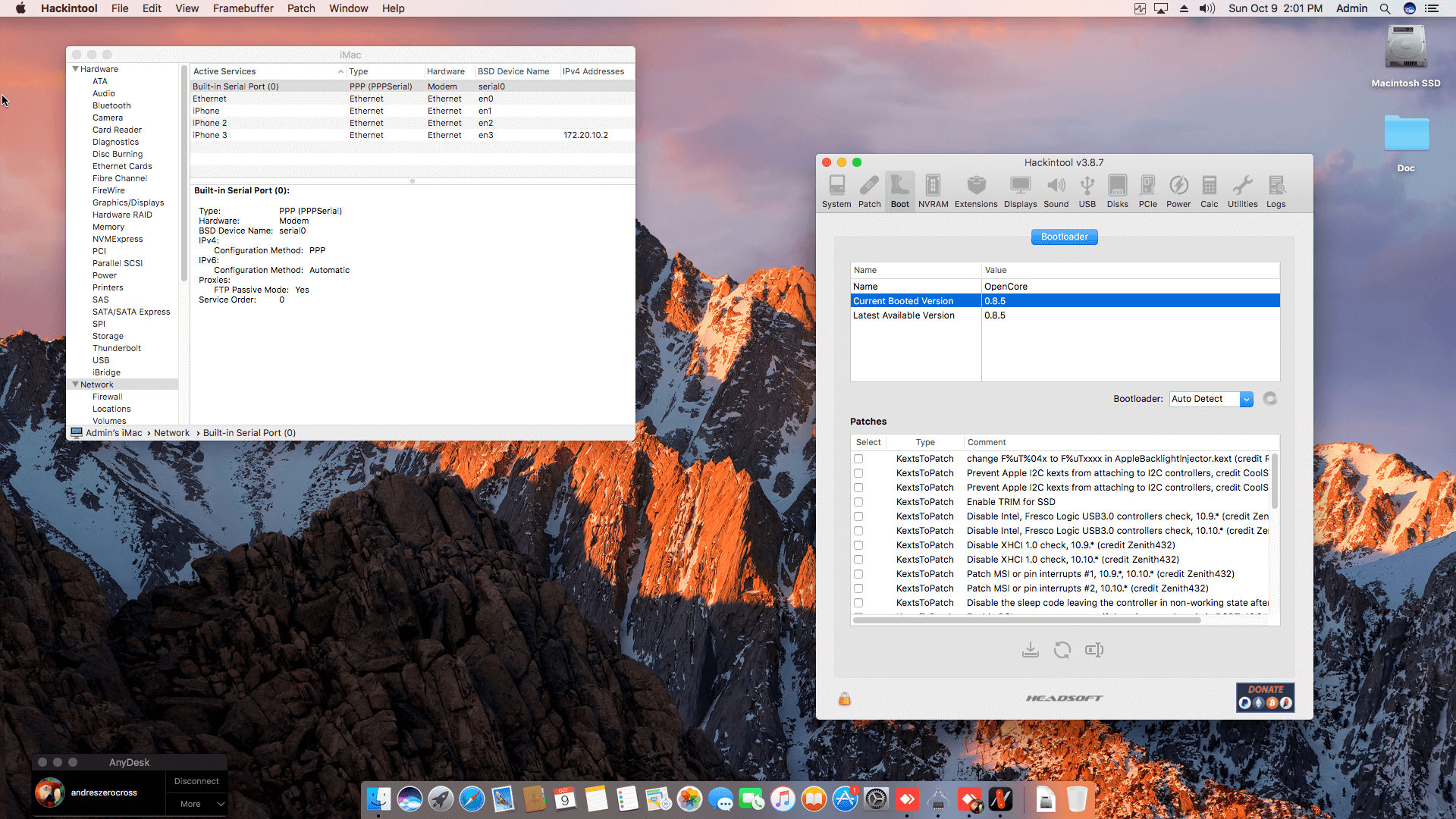Open the Extensions section
The image size is (1456, 819).
point(976,191)
